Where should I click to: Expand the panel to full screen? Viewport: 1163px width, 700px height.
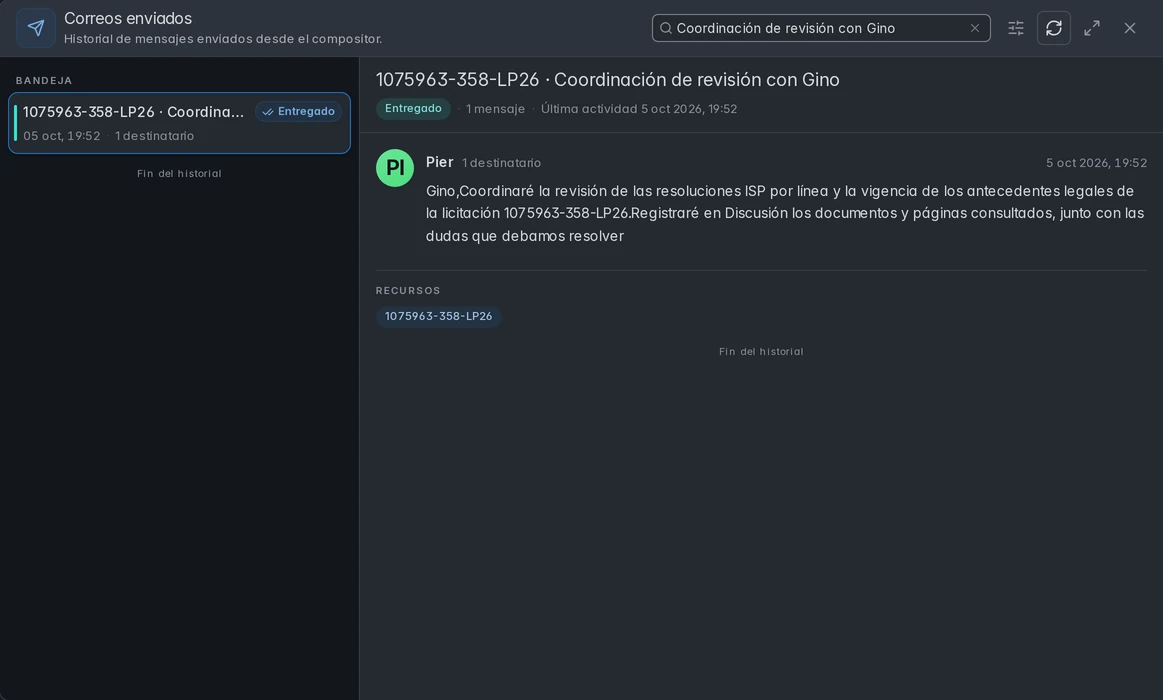click(1092, 28)
